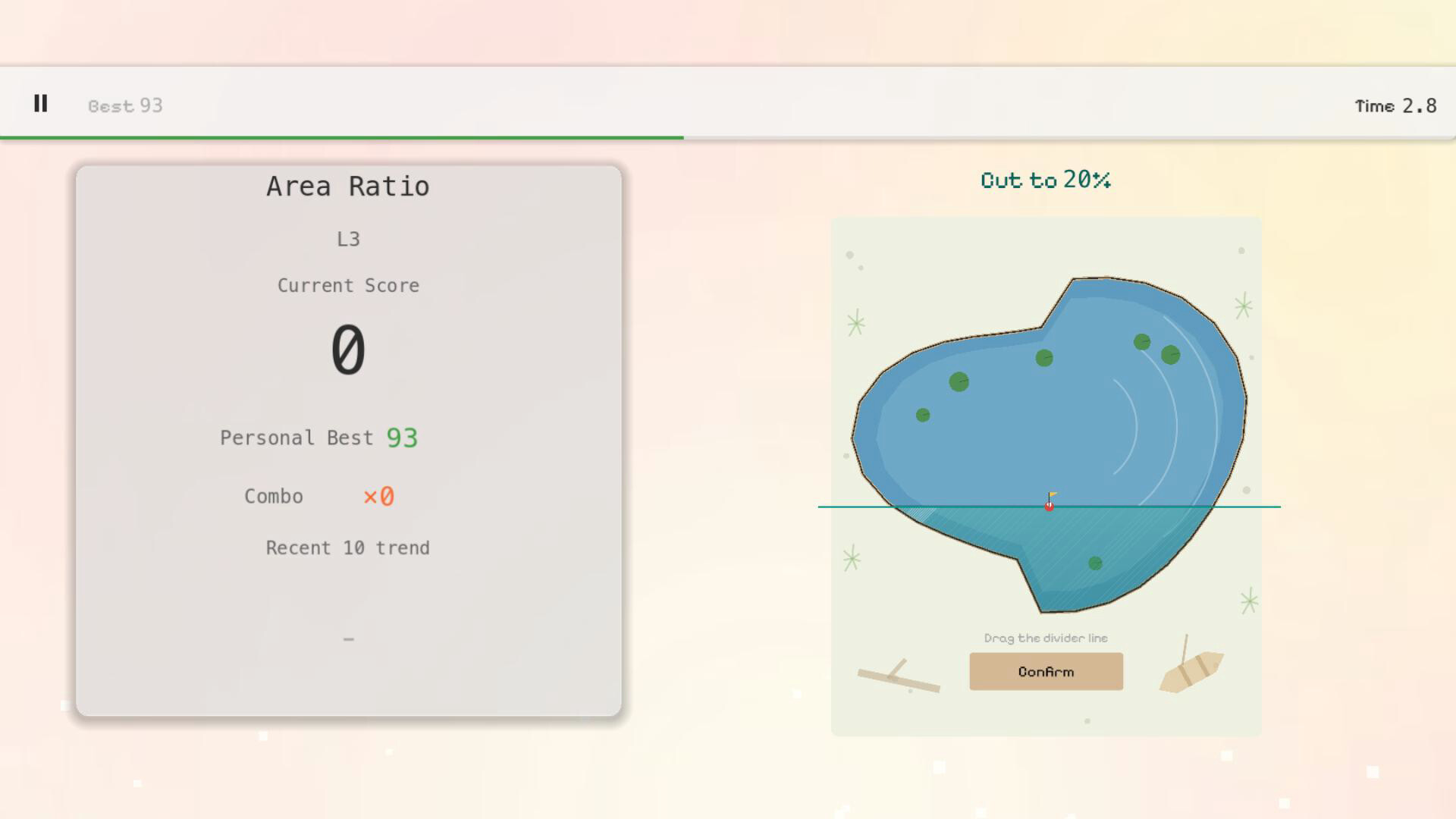
Task: Click the 'Recent 10 trend' label
Action: click(x=348, y=548)
